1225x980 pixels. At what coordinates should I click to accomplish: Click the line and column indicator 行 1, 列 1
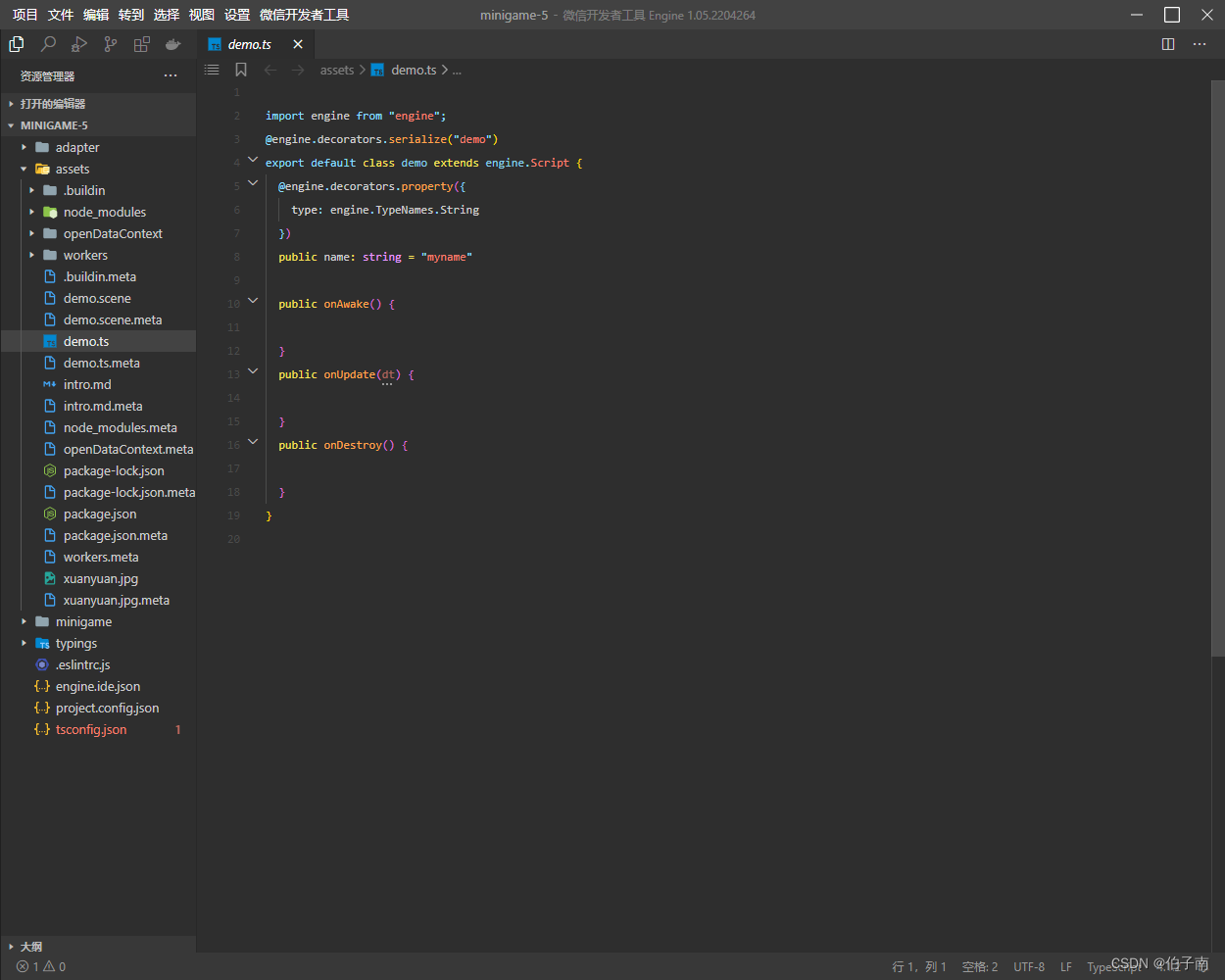(x=919, y=966)
